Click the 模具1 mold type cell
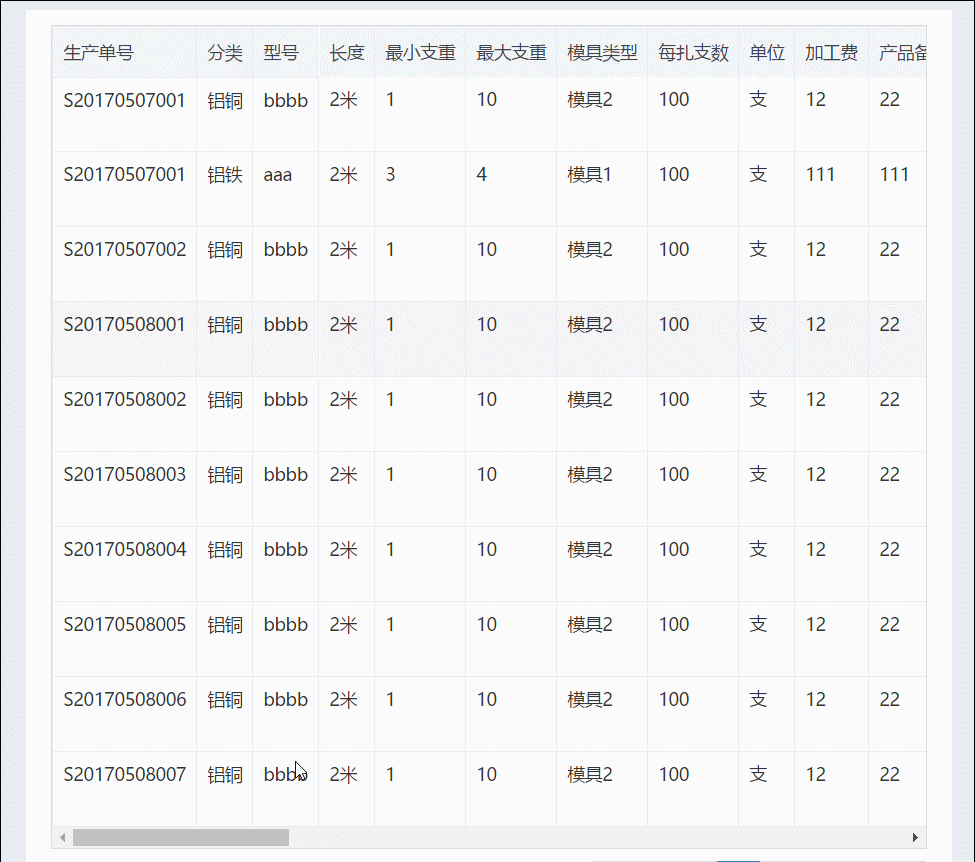The image size is (975, 862). (x=589, y=175)
